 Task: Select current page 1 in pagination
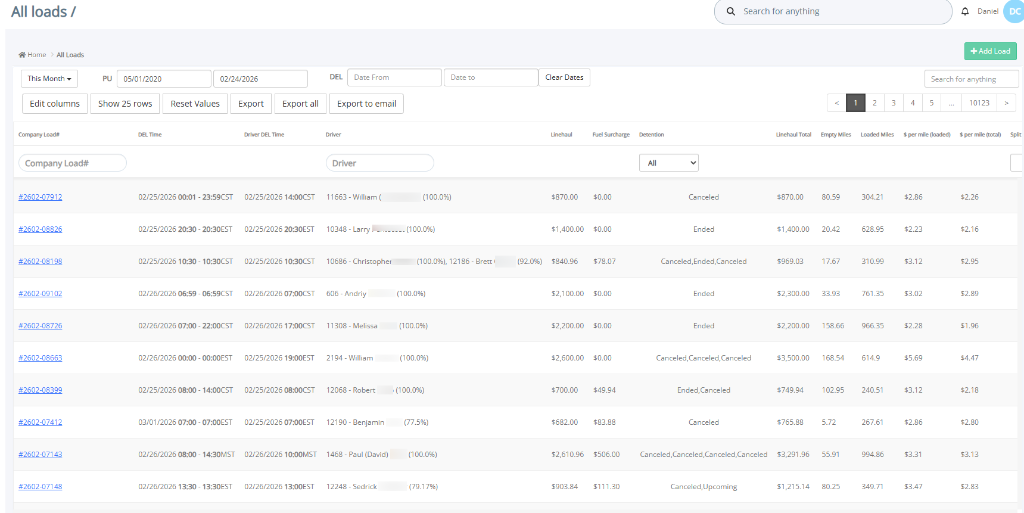[x=856, y=102]
